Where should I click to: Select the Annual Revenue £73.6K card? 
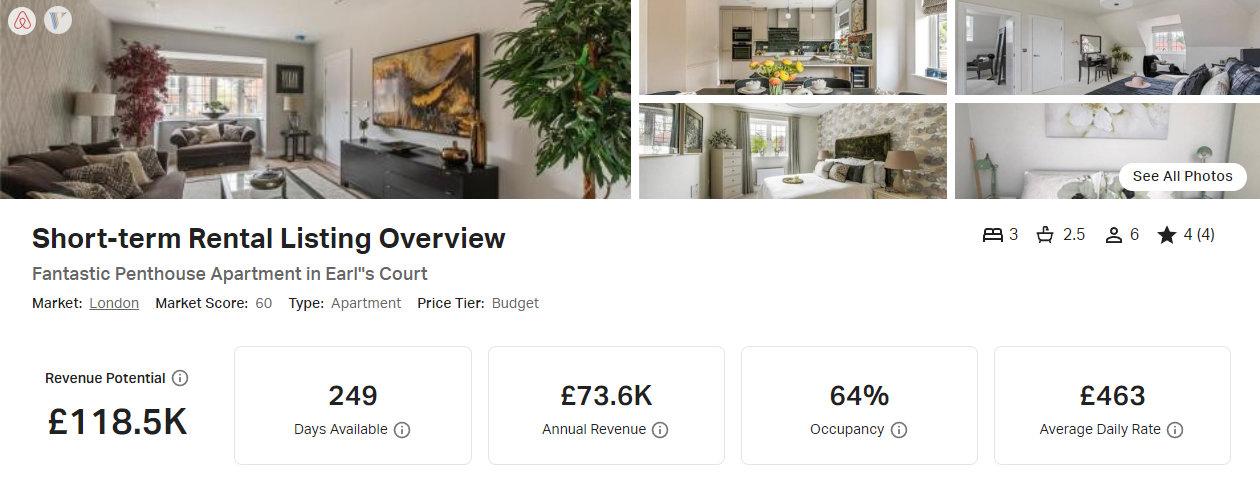click(606, 405)
